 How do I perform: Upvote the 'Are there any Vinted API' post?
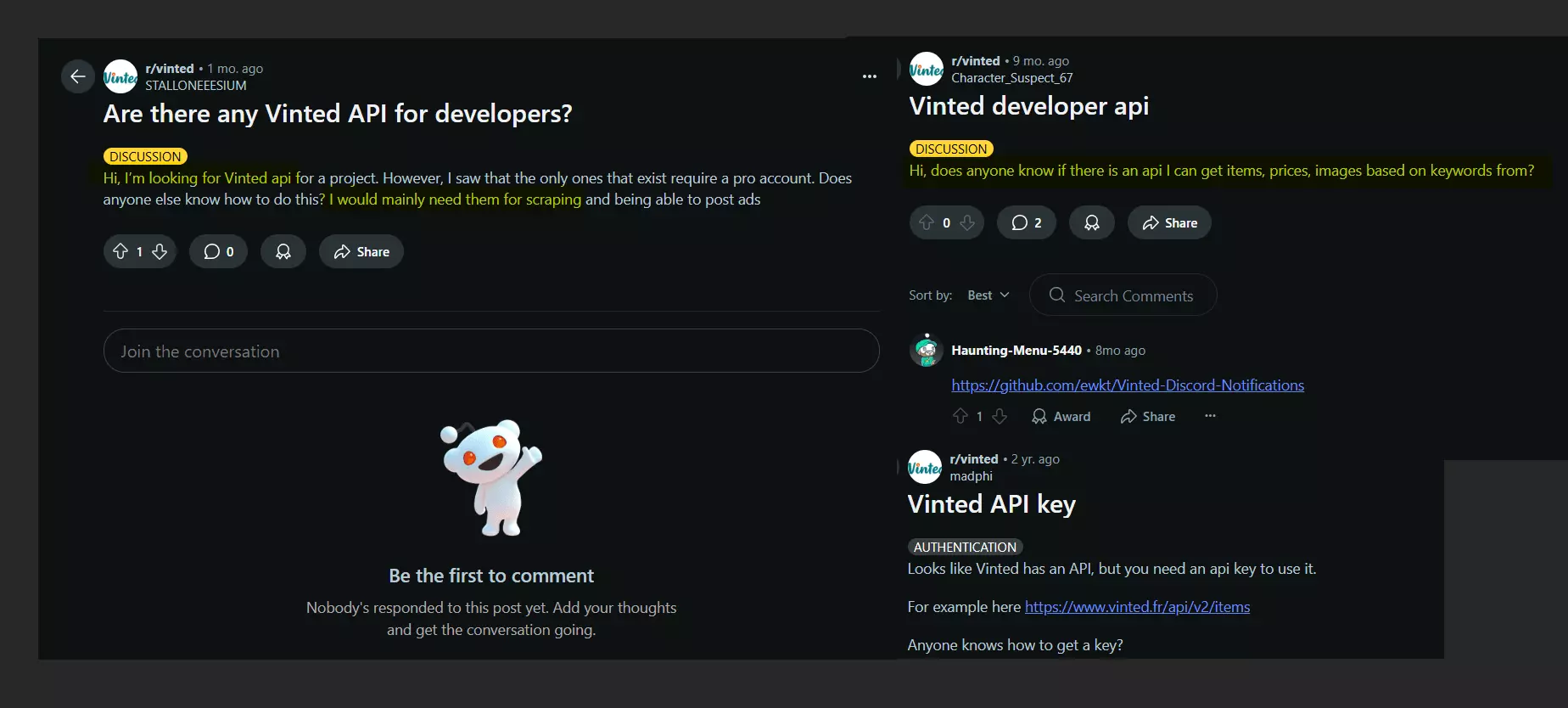click(120, 251)
